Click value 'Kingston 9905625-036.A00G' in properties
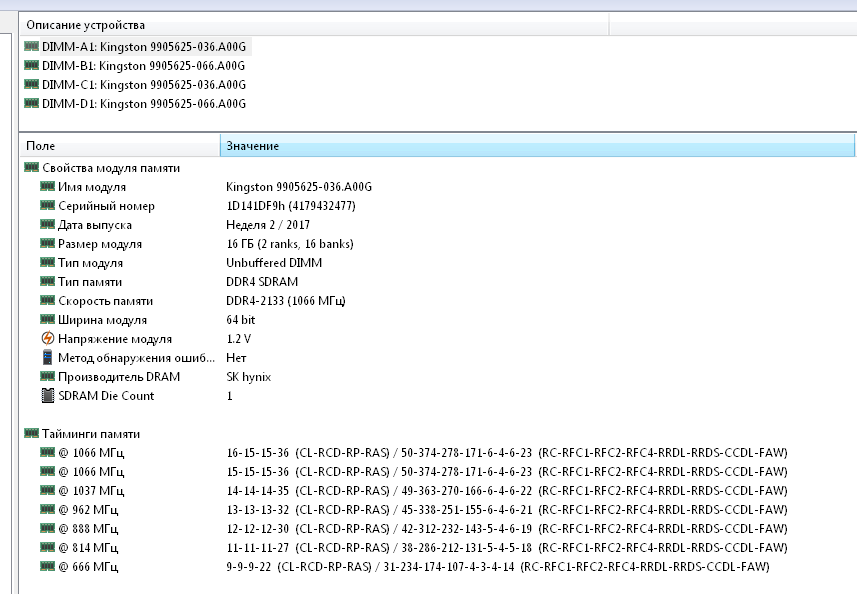 pos(299,187)
